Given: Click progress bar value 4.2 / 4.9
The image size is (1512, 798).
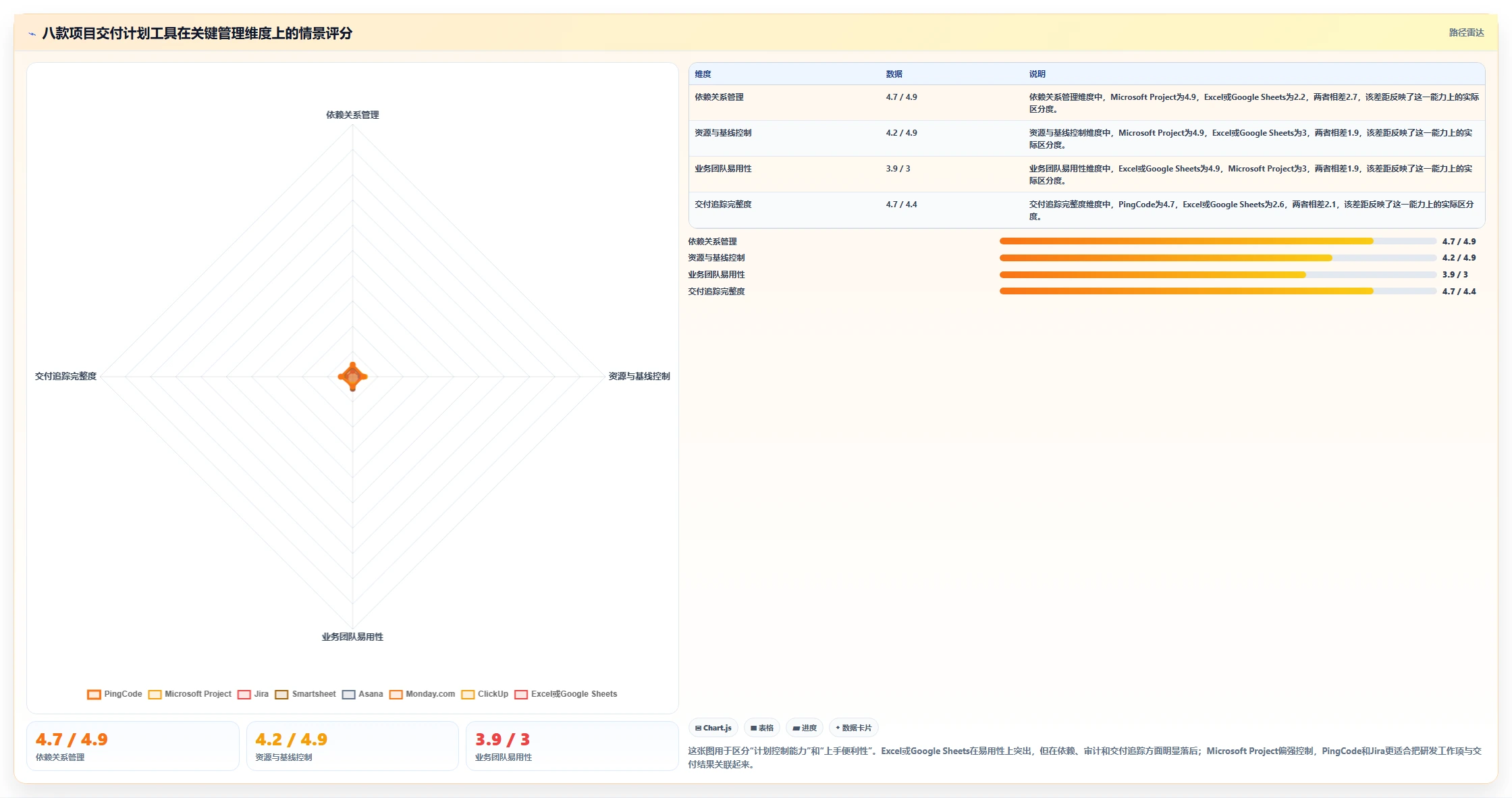Looking at the screenshot, I should click(x=1459, y=258).
